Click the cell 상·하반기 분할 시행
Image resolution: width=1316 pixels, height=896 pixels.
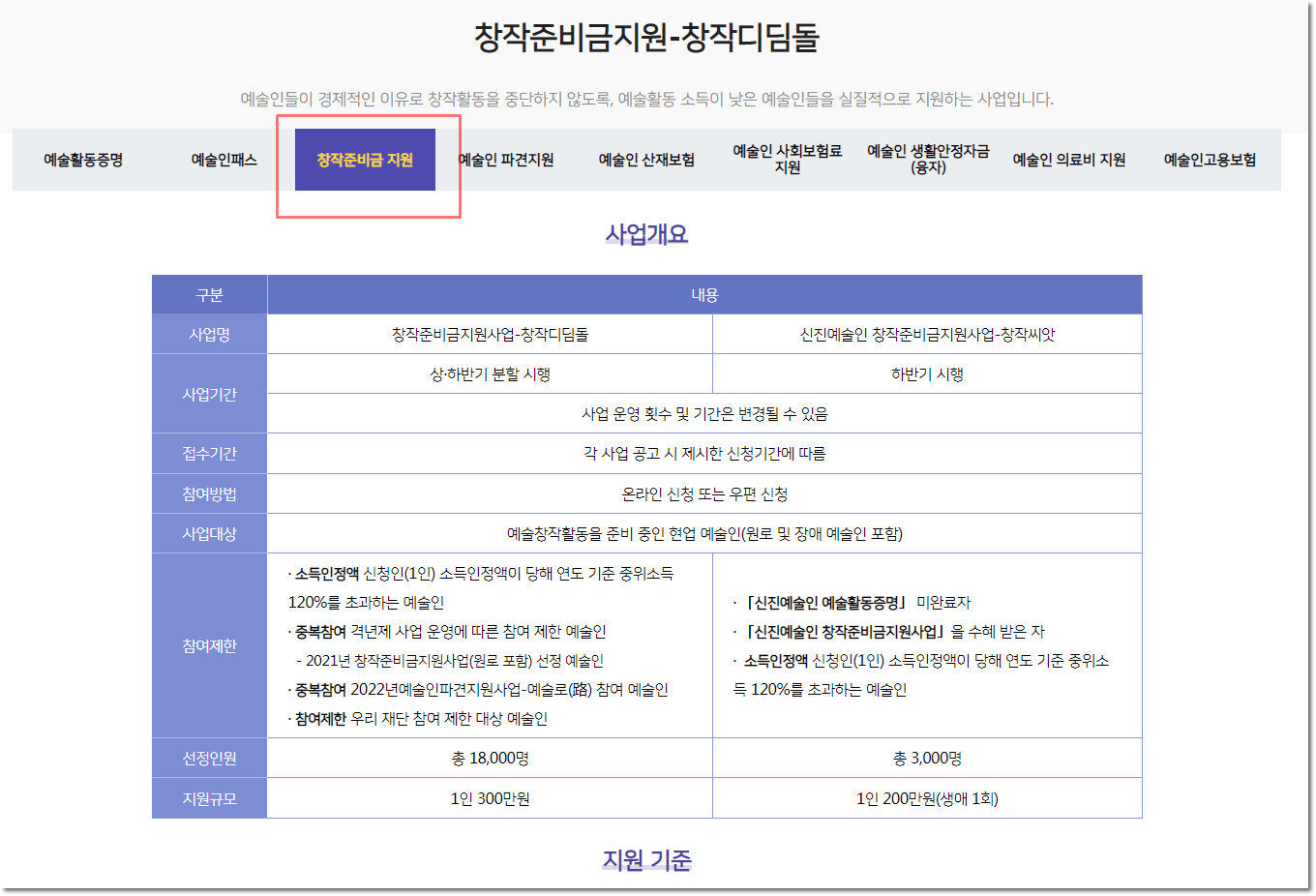pyautogui.click(x=490, y=374)
